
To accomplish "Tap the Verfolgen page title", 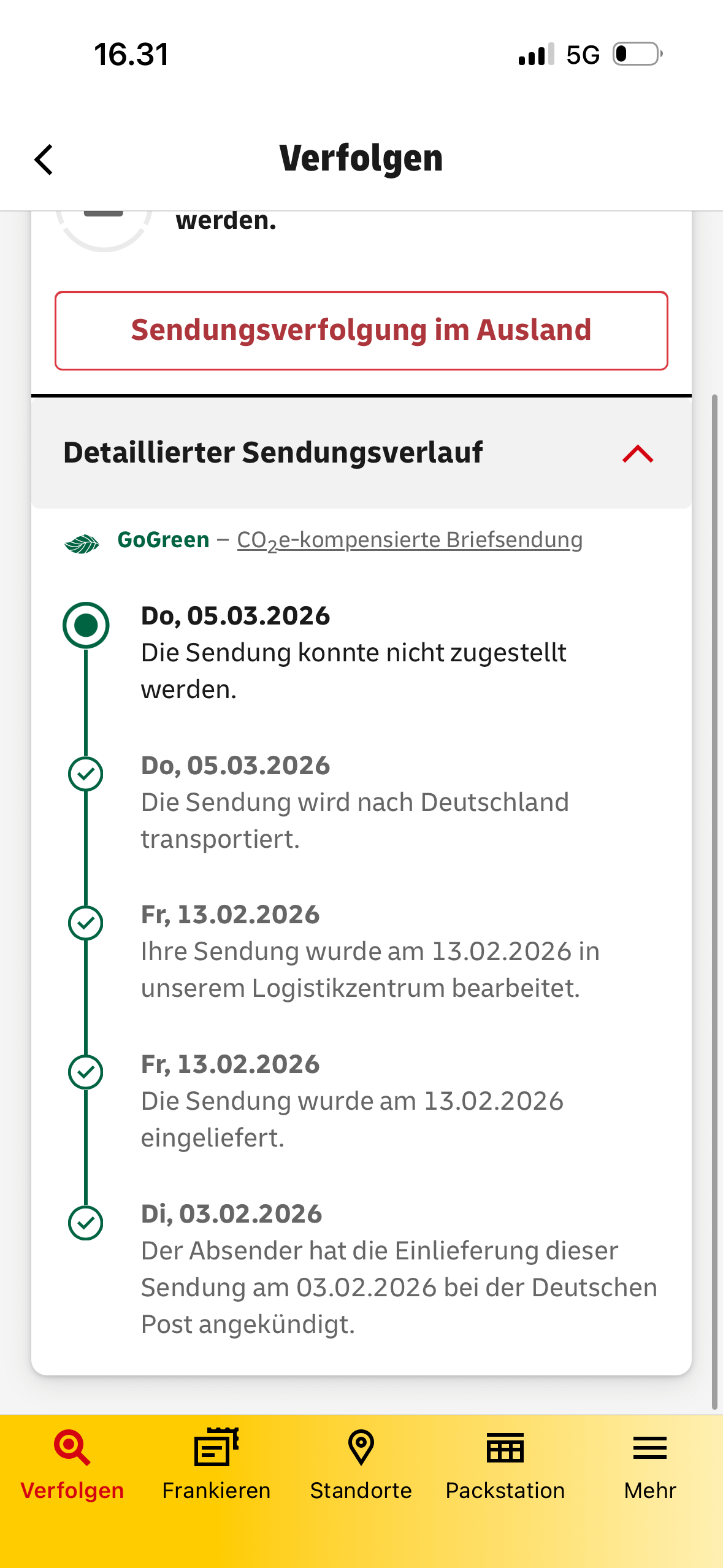I will 361,158.
